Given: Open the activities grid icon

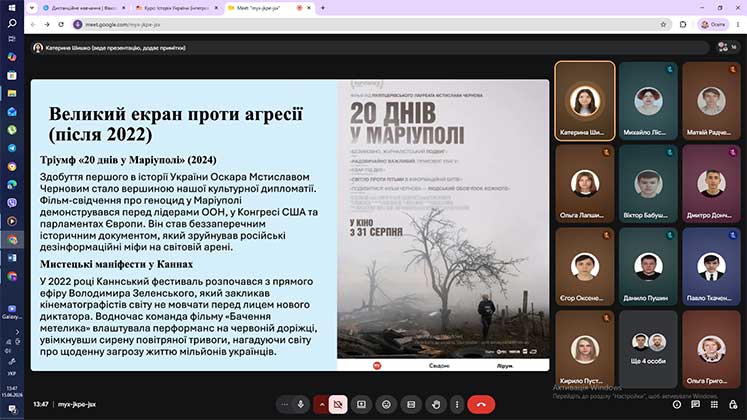Looking at the screenshot, I should [x=714, y=404].
